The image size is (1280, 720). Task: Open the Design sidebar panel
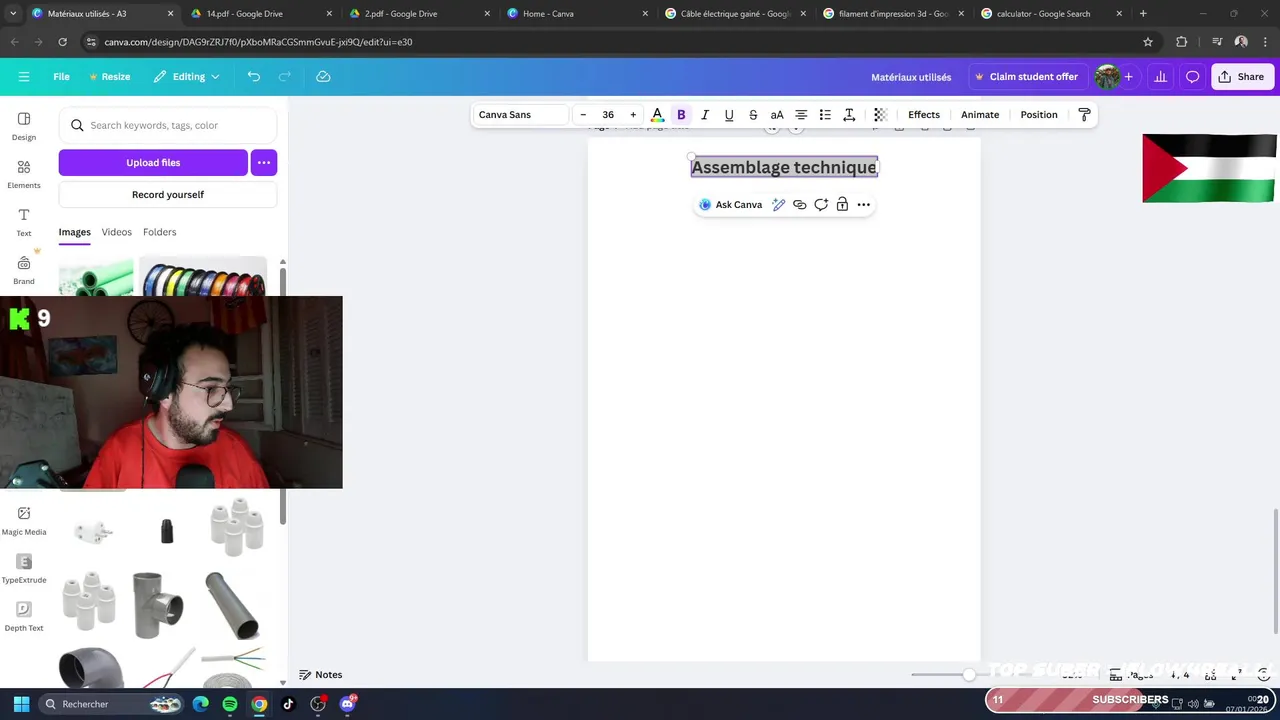point(24,126)
